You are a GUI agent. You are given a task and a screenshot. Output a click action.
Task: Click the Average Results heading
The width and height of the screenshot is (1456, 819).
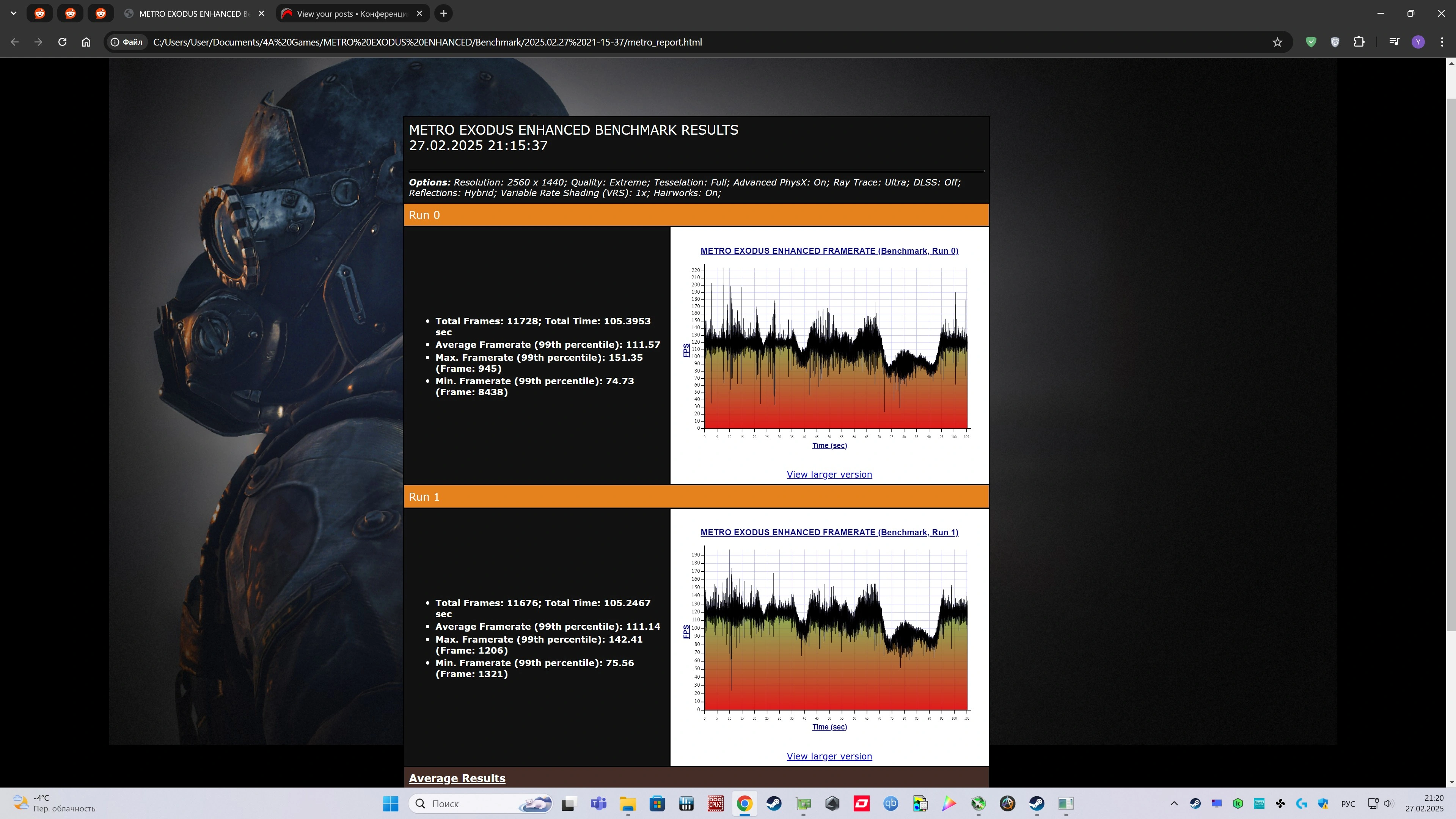pos(457,778)
